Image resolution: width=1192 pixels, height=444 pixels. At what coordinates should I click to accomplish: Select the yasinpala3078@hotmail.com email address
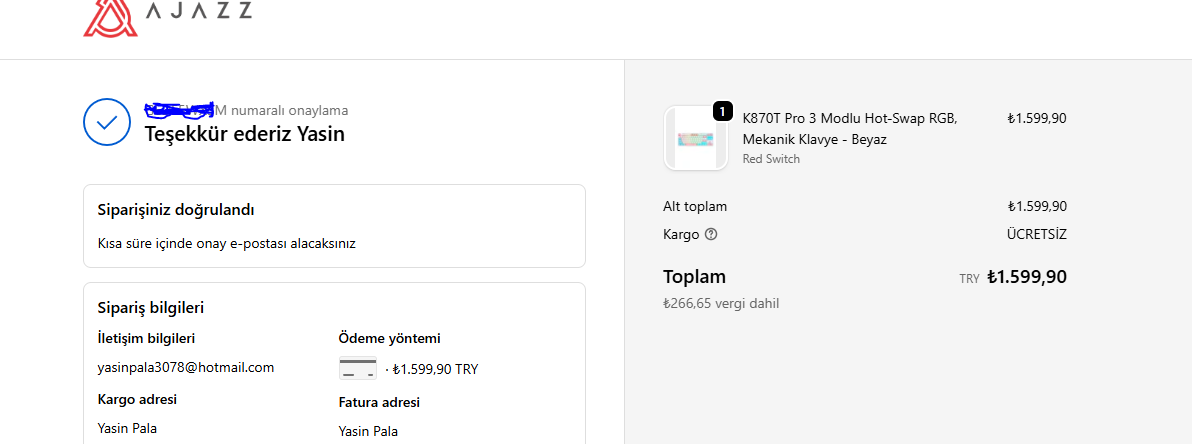coord(186,367)
